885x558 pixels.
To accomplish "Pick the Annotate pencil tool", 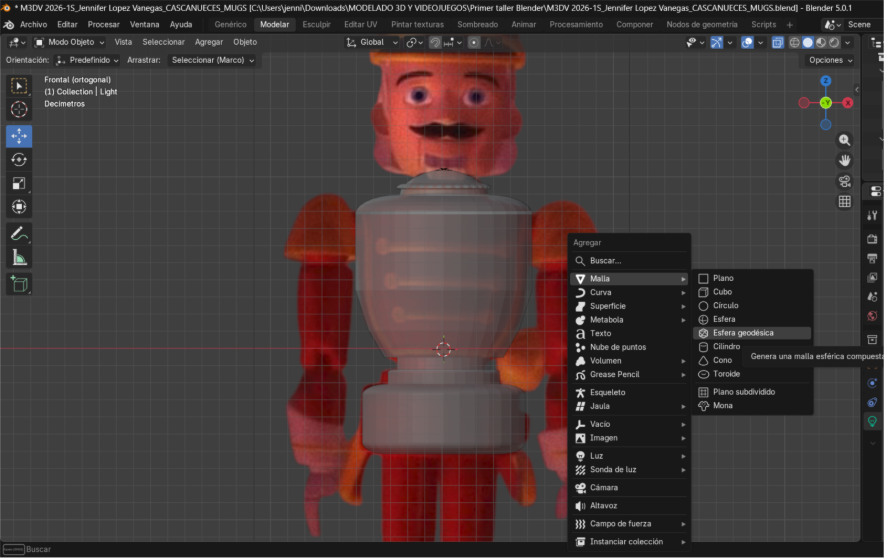I will [19, 233].
